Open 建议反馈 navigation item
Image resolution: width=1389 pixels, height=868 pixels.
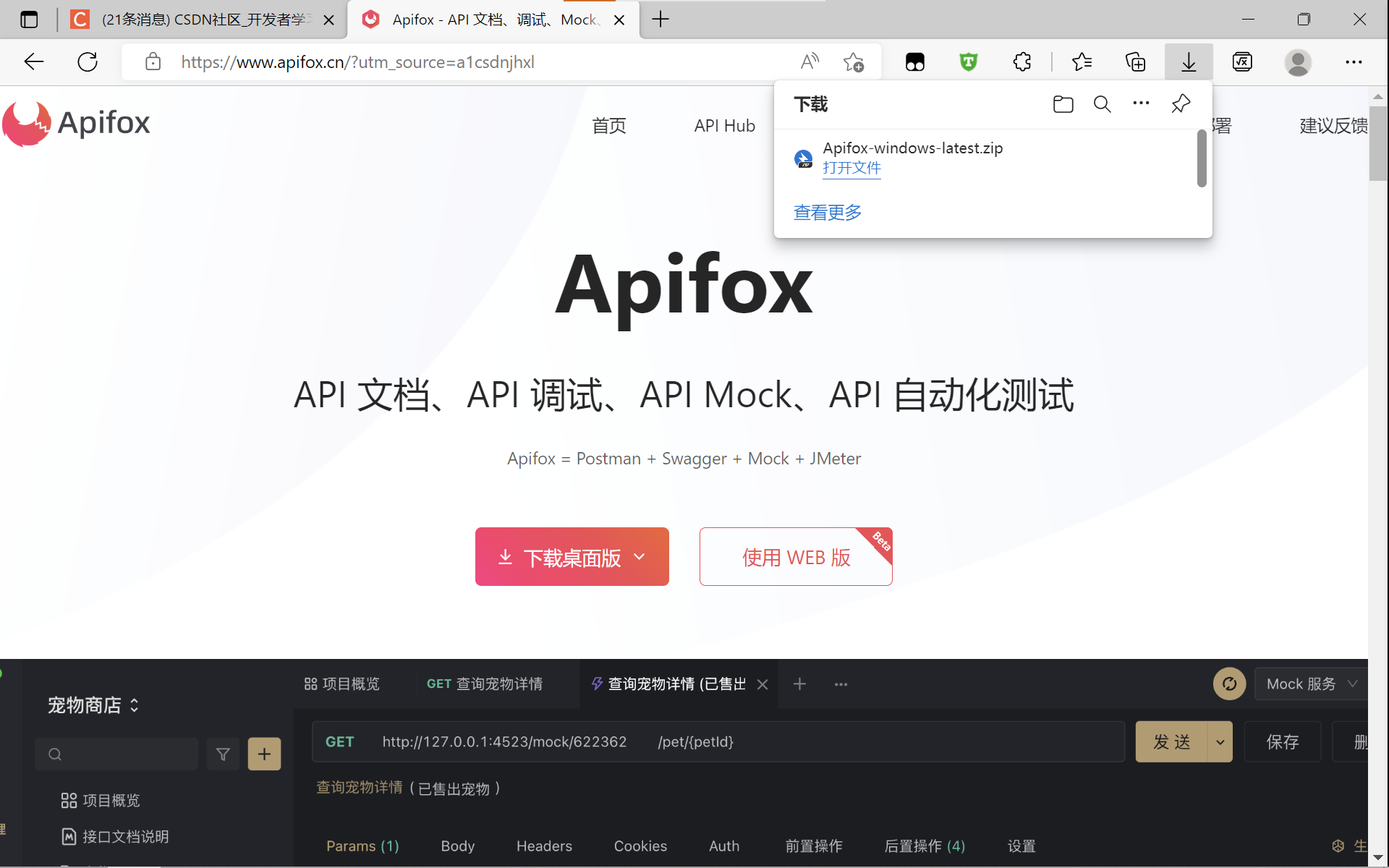point(1333,126)
